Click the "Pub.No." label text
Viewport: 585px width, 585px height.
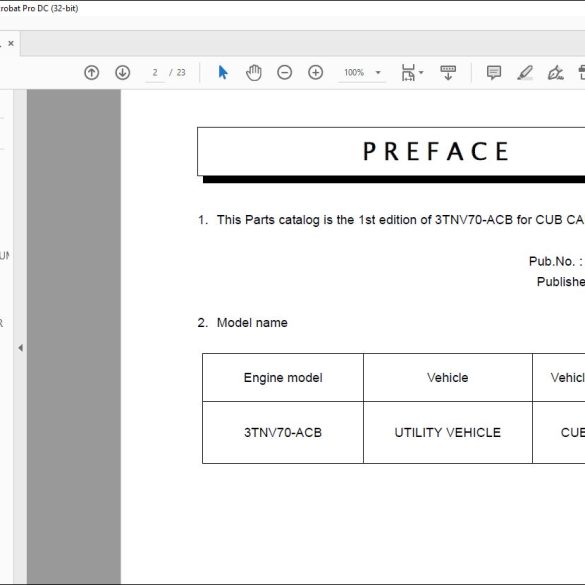(x=552, y=261)
